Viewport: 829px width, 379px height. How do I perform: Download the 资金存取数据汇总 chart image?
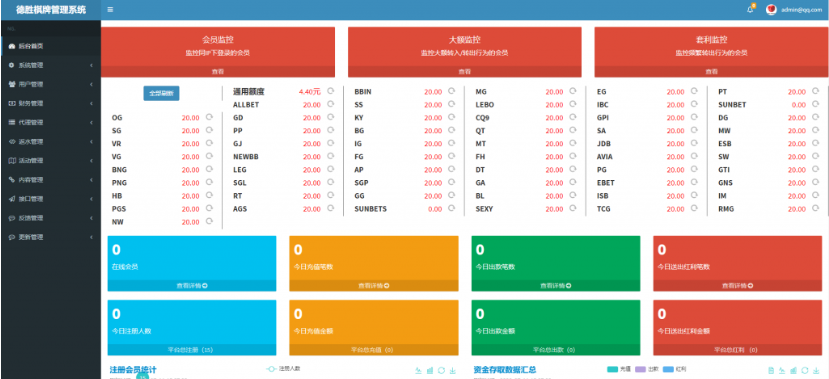[x=817, y=371]
